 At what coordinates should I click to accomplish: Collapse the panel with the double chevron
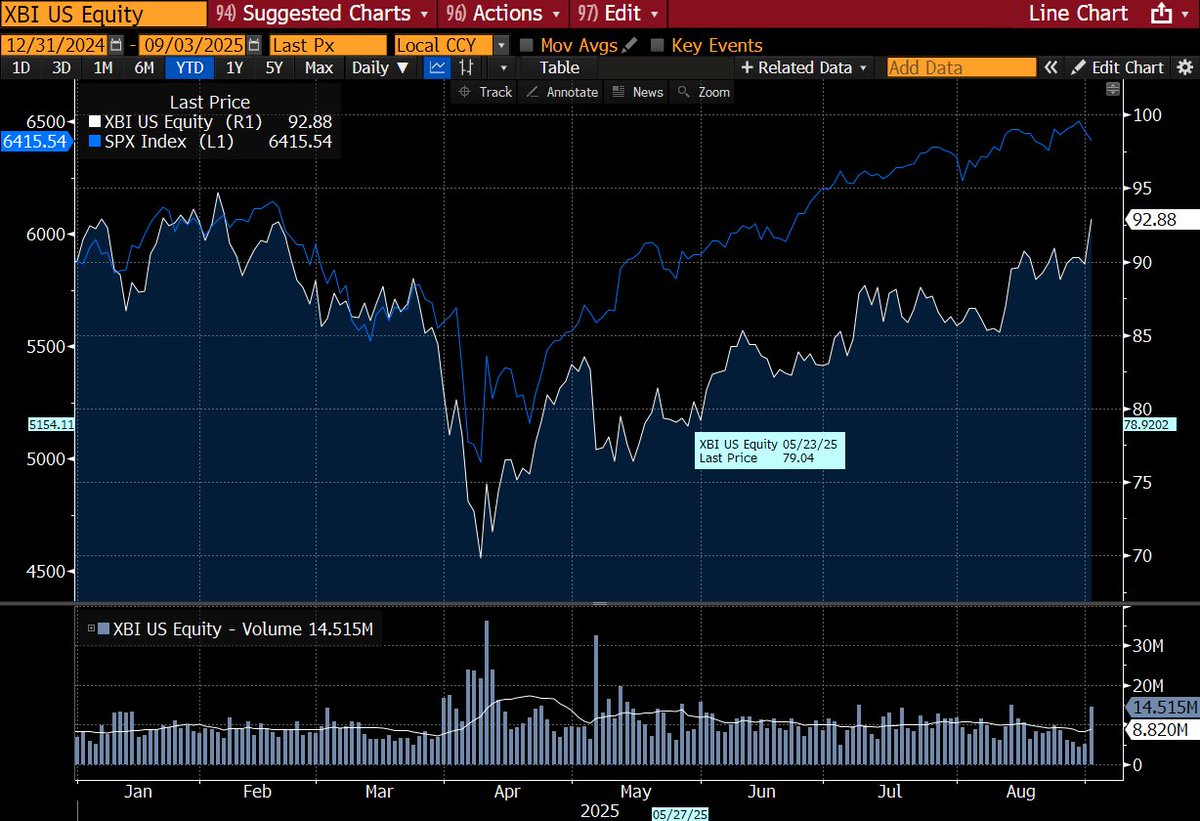pos(1051,68)
